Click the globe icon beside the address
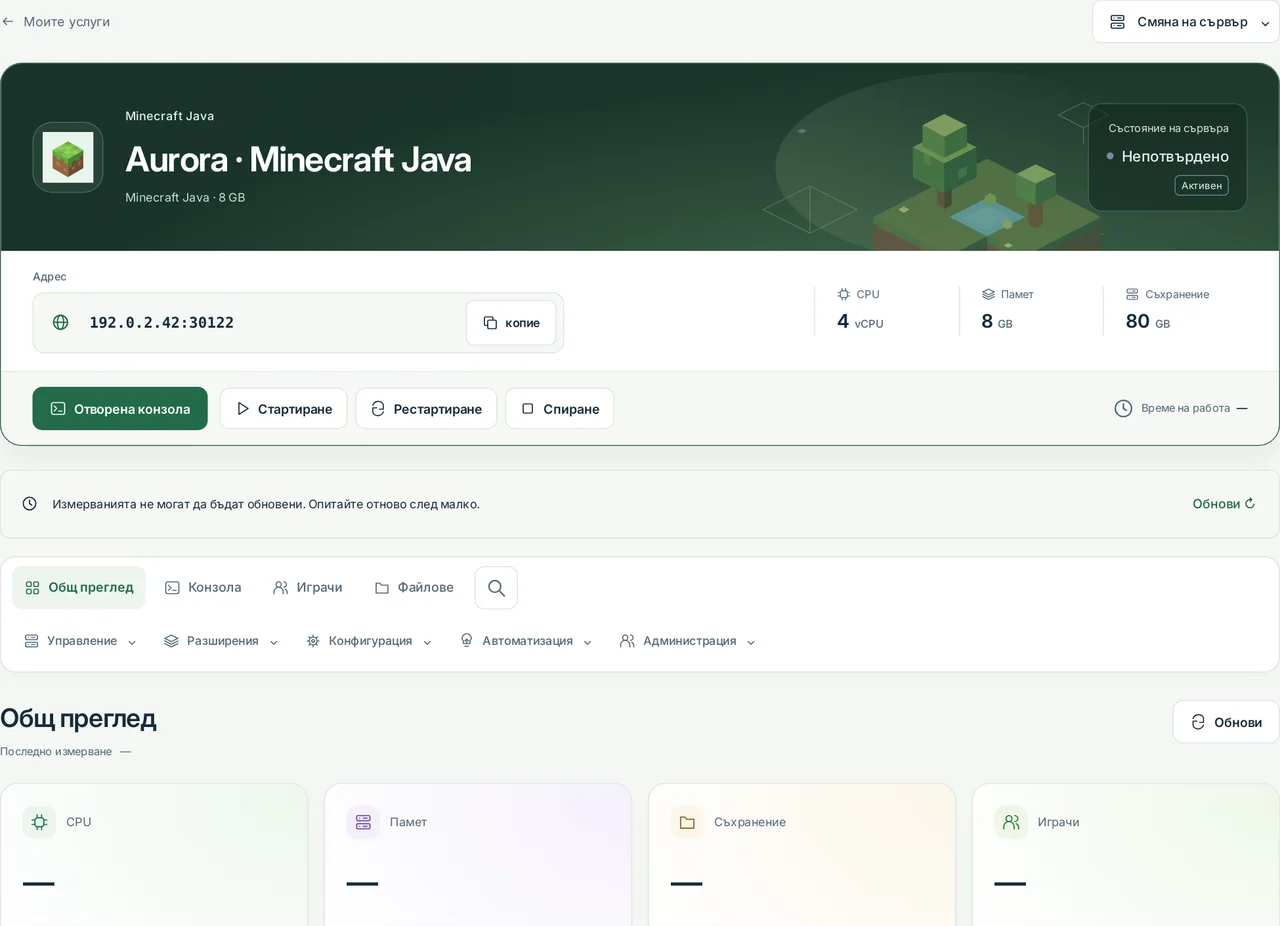This screenshot has height=926, width=1280. 61,322
